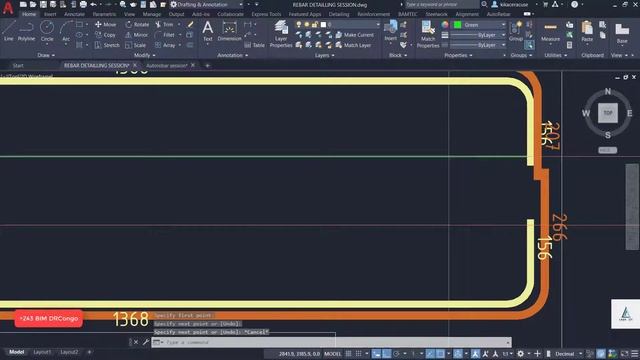The height and width of the screenshot is (360, 640).
Task: Click the Paste clipboard icon
Action: click(587, 31)
